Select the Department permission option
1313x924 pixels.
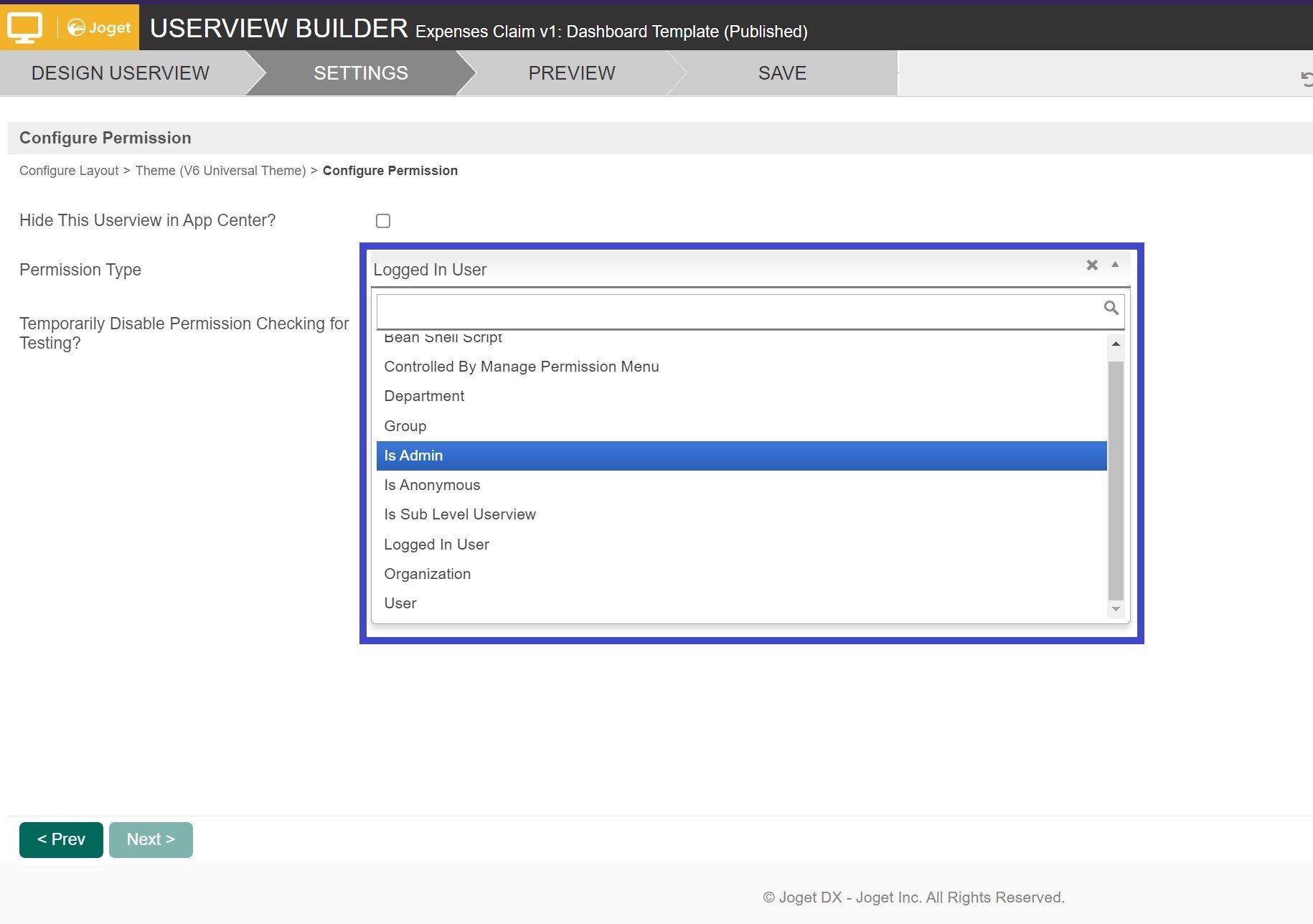tap(424, 396)
